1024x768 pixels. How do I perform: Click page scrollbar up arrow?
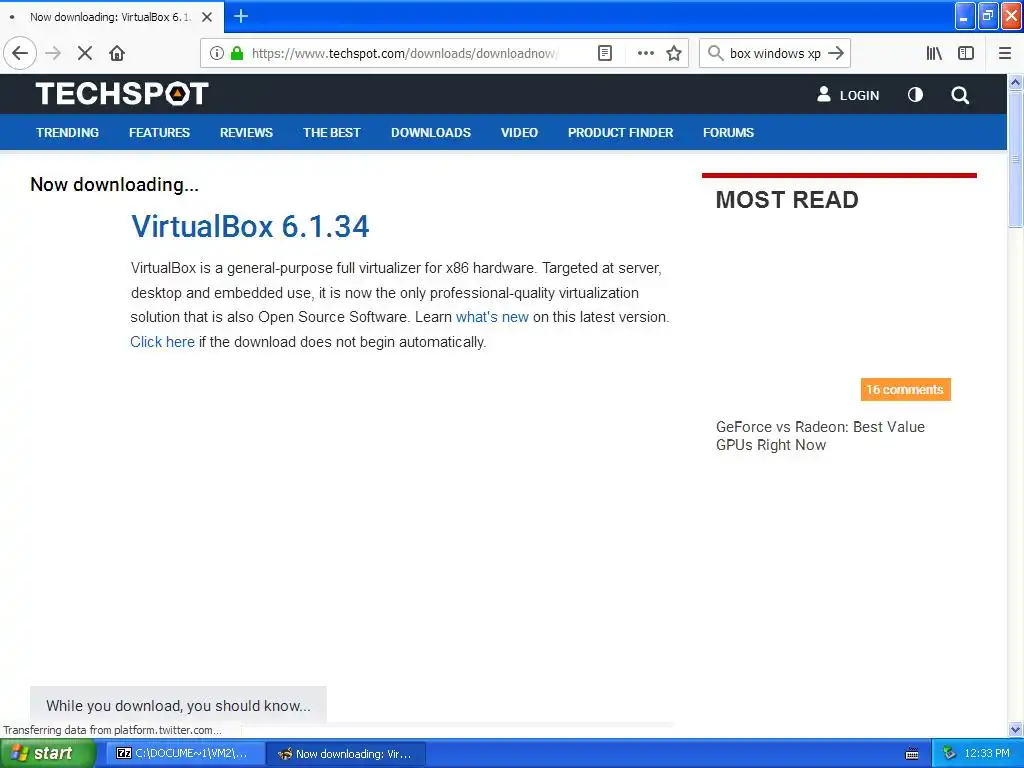pyautogui.click(x=1015, y=82)
